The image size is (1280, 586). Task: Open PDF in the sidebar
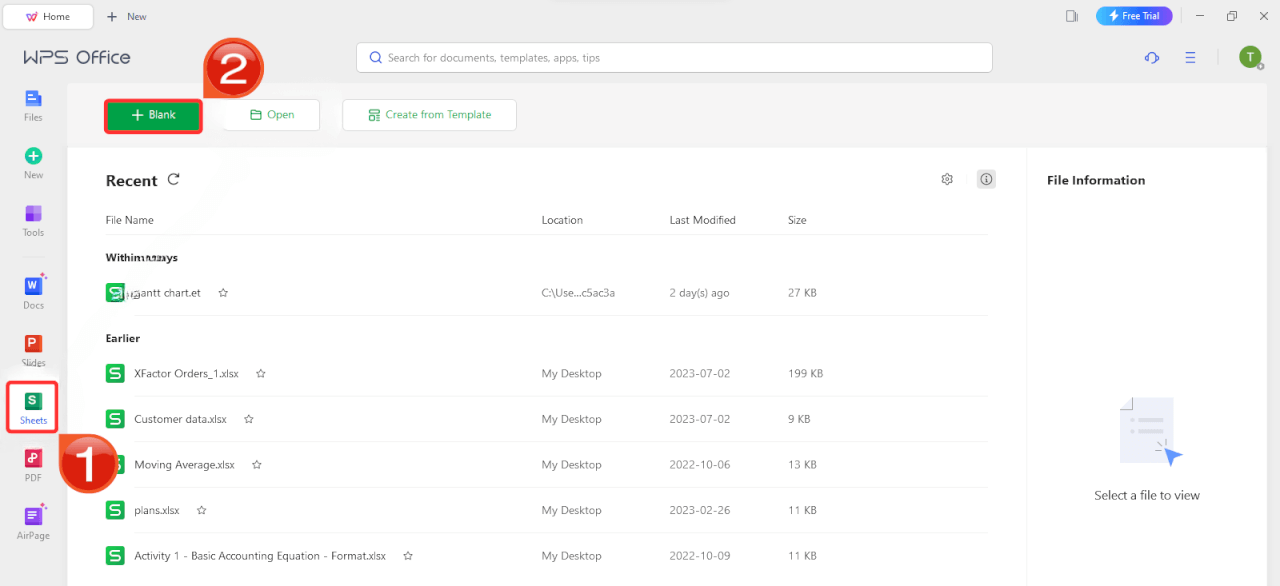33,466
